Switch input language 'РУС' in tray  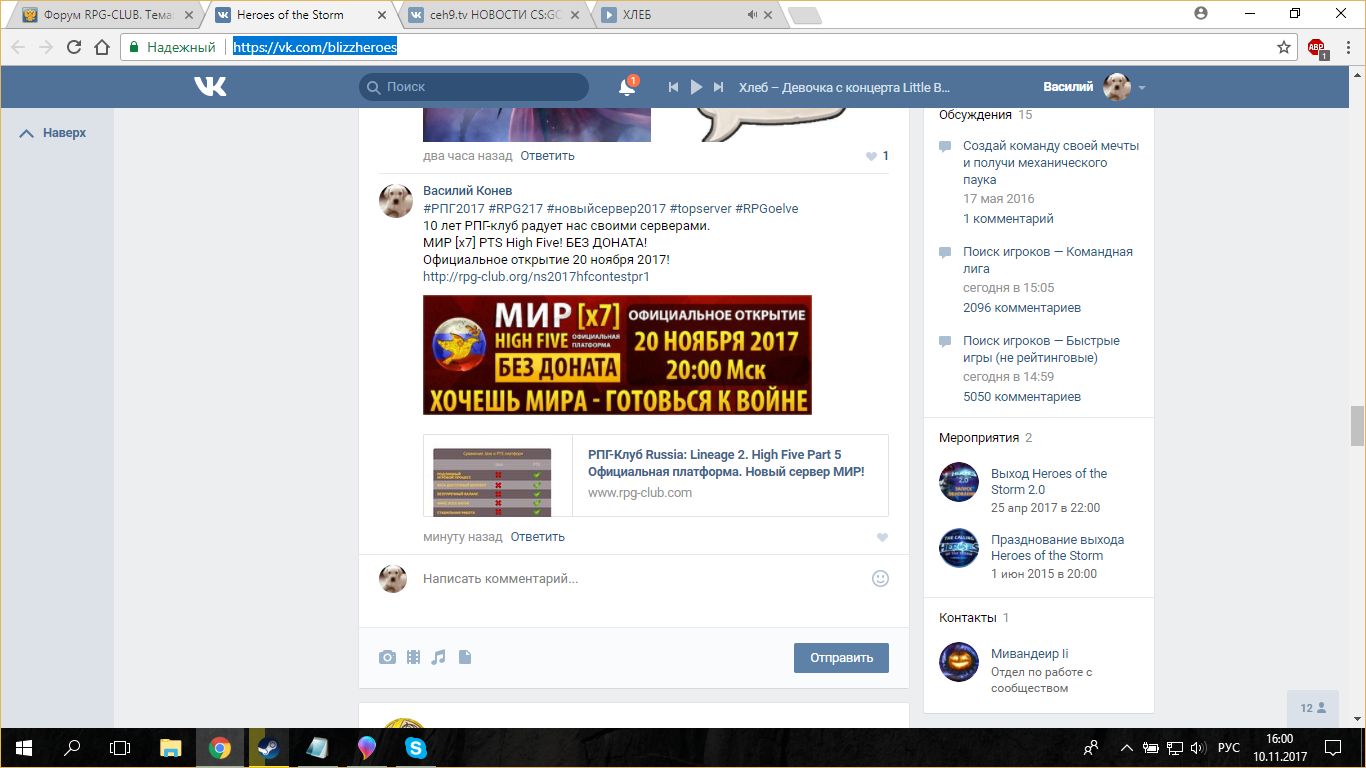(1229, 748)
